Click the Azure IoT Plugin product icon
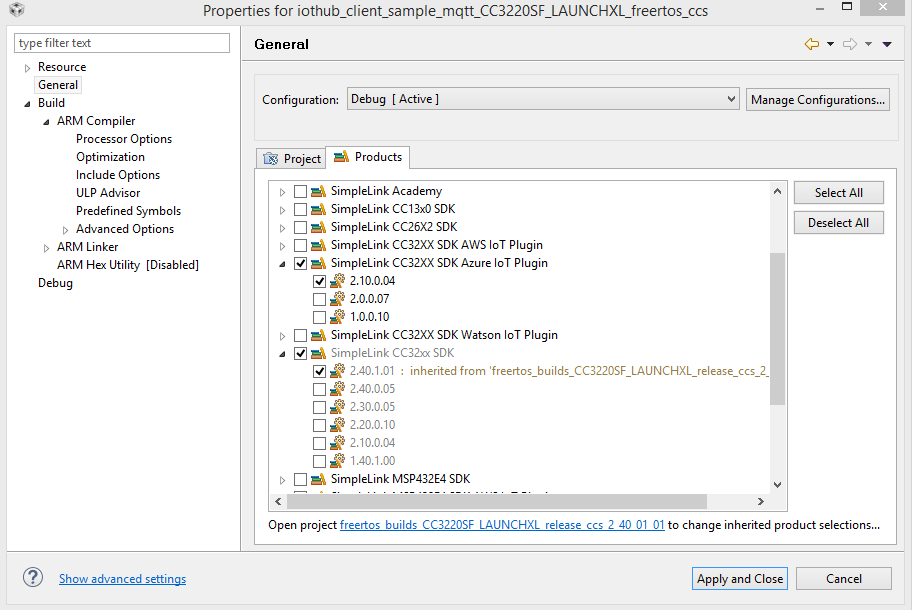Screen dimensions: 912x610 coord(318,263)
